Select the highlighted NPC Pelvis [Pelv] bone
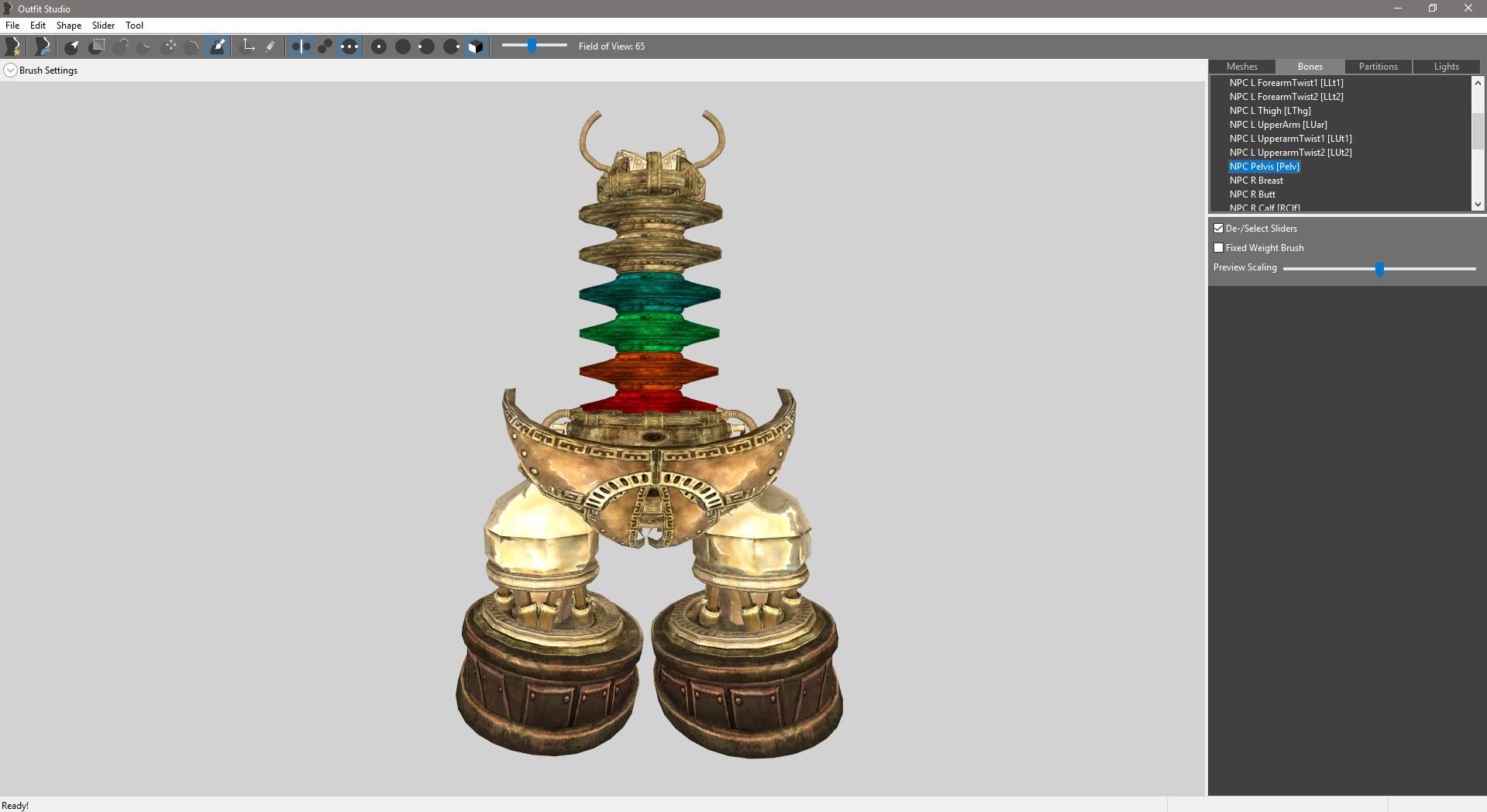The width and height of the screenshot is (1487, 812). pos(1265,167)
